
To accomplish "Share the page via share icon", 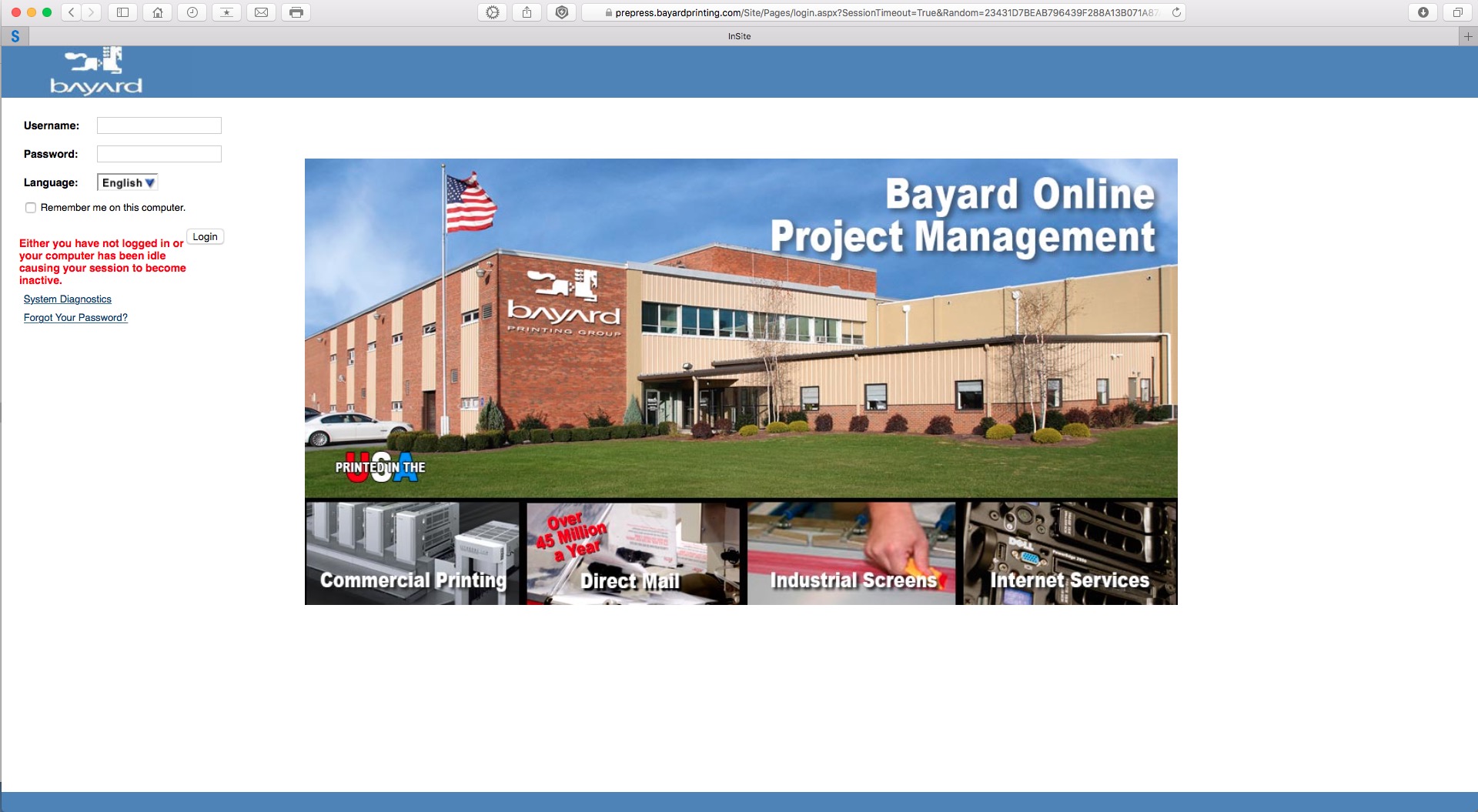I will [527, 12].
